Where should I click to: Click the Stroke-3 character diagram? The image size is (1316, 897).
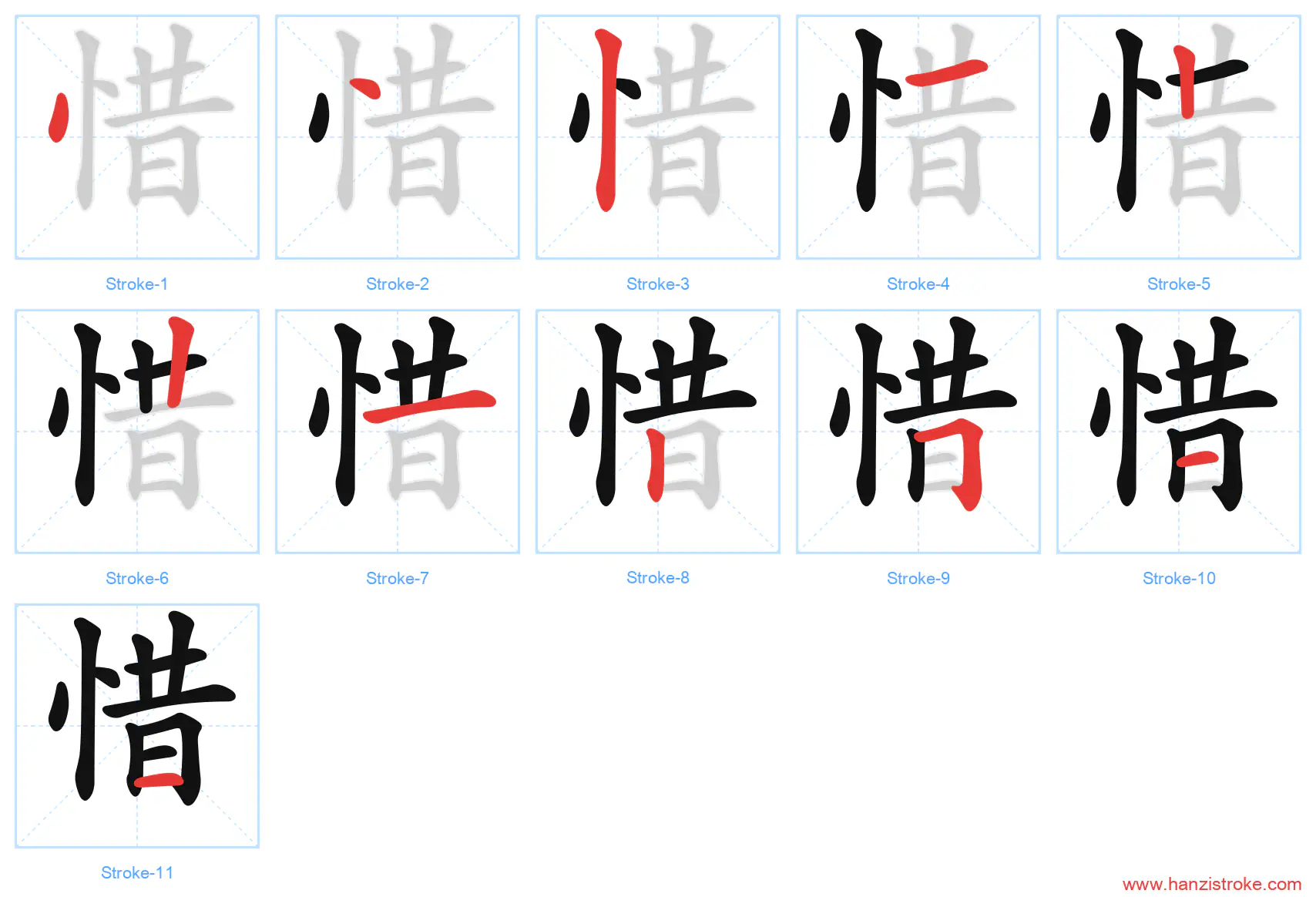(x=658, y=137)
